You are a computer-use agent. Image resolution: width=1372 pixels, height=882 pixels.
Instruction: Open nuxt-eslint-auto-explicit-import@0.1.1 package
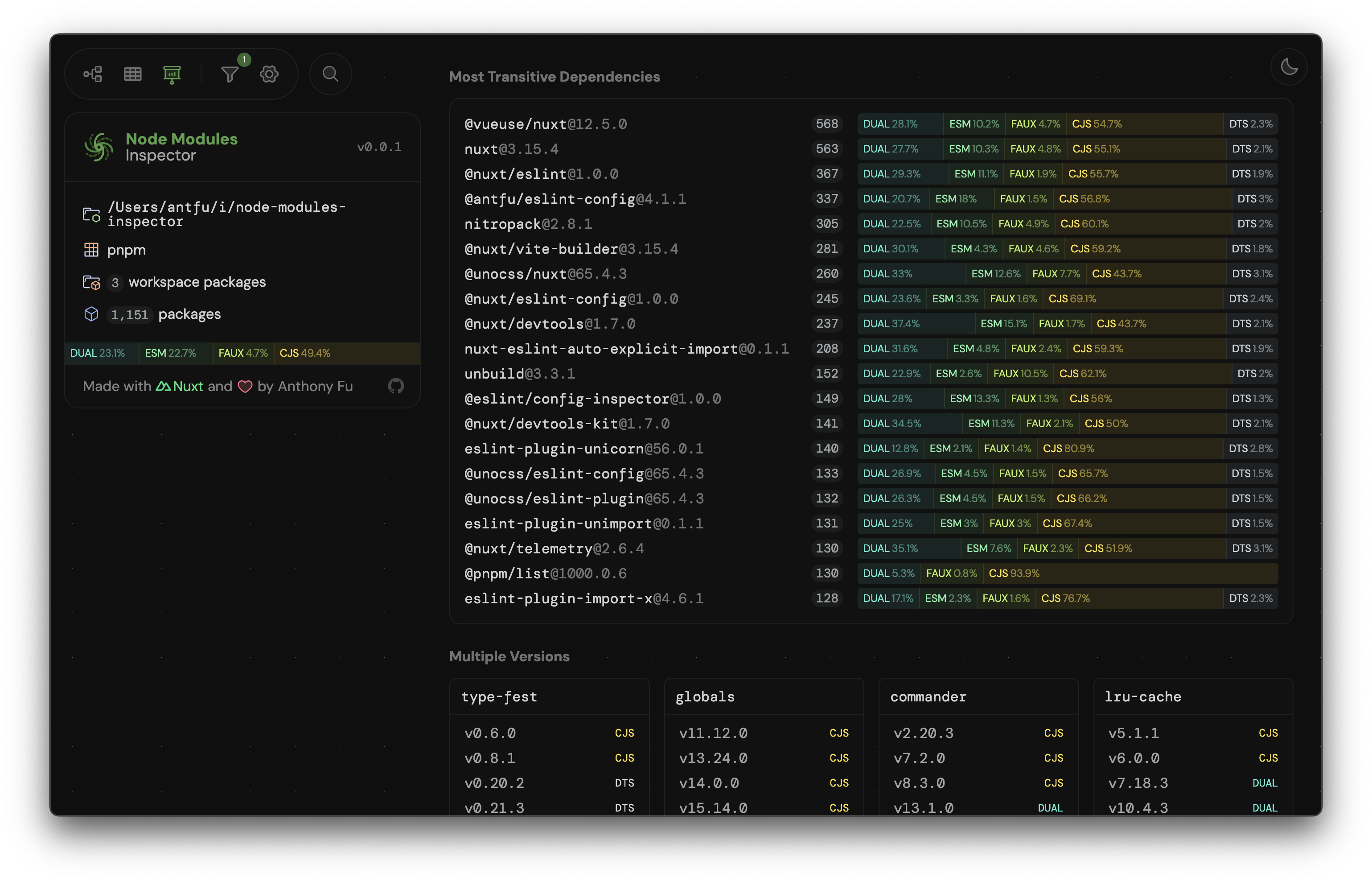point(871,349)
